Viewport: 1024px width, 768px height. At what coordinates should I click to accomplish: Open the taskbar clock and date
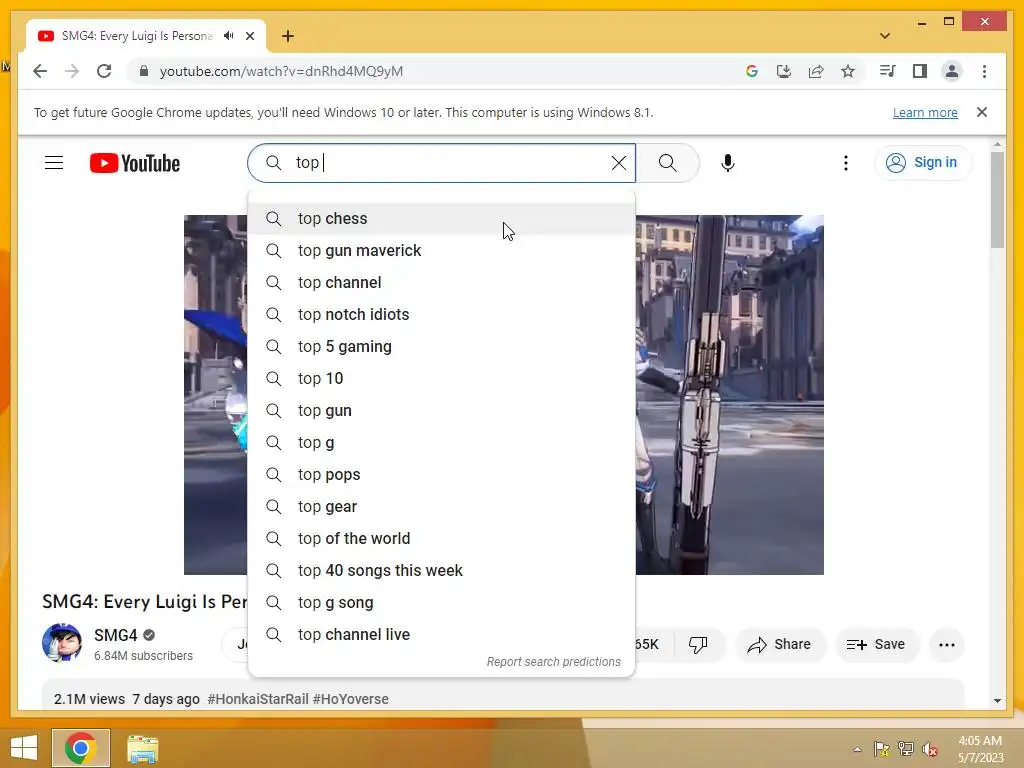coord(980,749)
